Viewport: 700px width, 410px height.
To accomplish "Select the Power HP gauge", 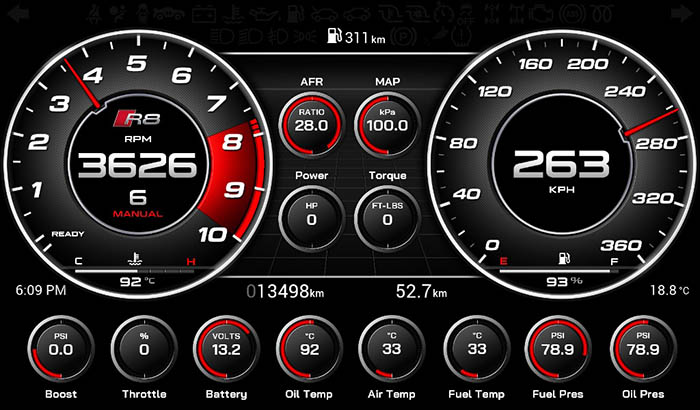I will pyautogui.click(x=311, y=218).
